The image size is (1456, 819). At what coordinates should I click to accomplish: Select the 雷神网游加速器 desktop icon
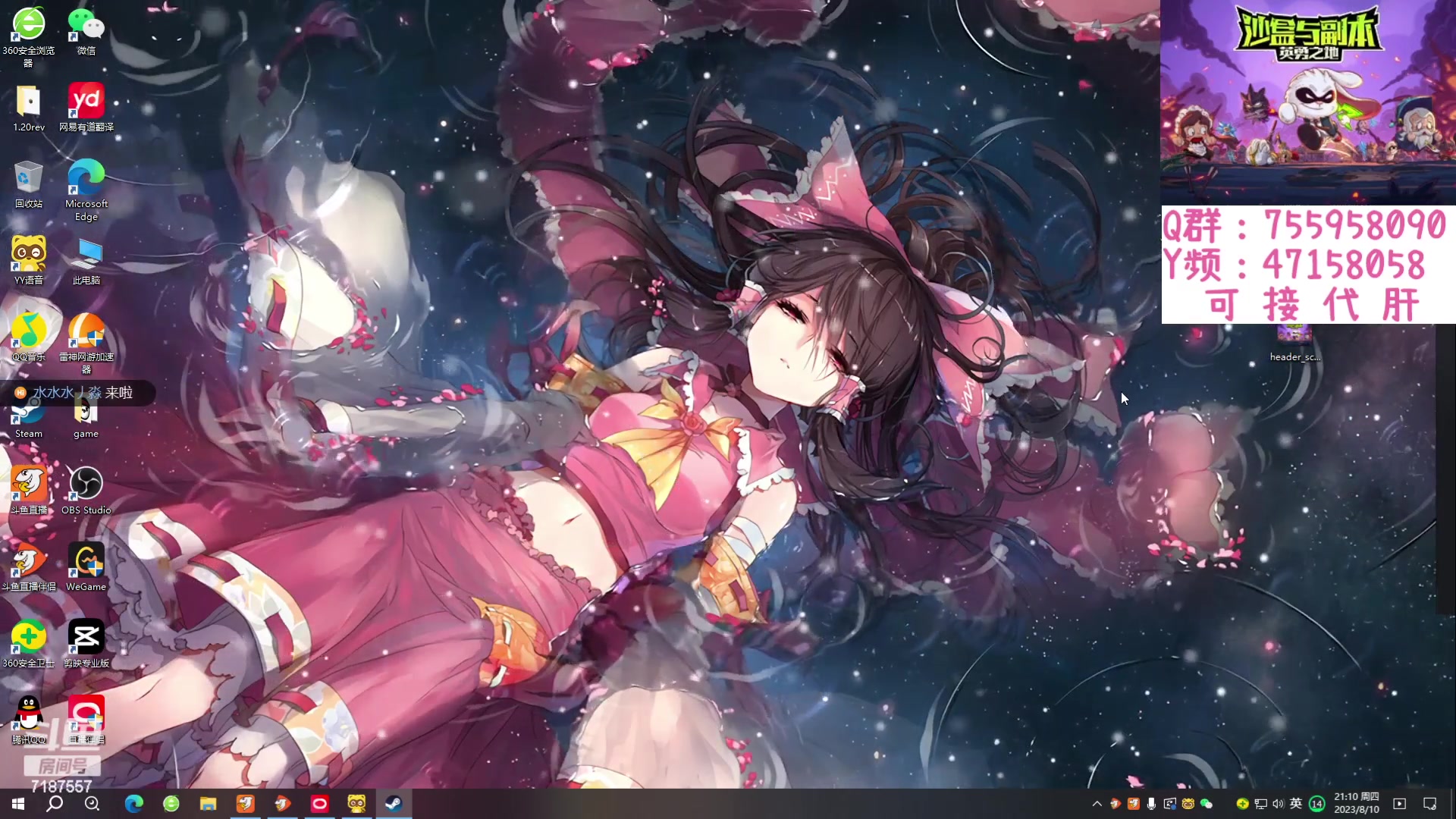[86, 343]
